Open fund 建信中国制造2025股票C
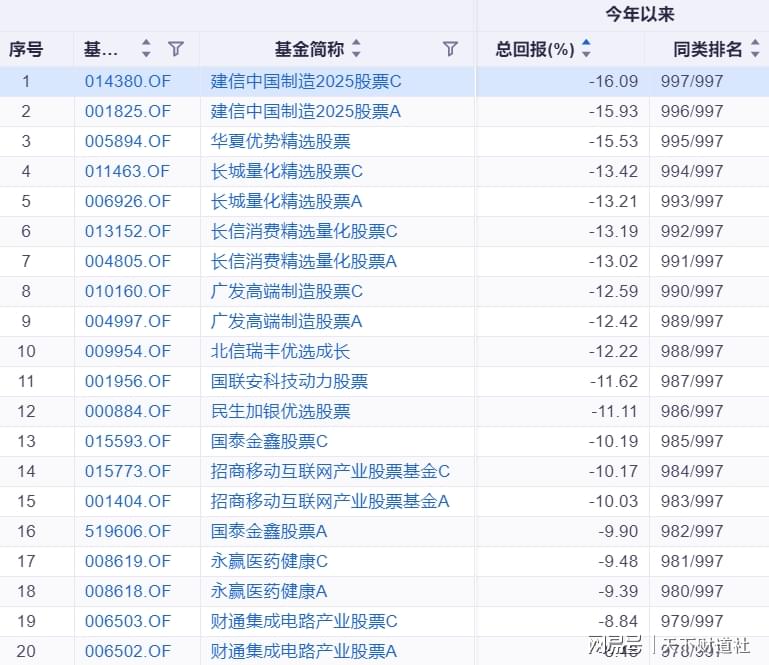The height and width of the screenshot is (665, 769). coord(306,81)
